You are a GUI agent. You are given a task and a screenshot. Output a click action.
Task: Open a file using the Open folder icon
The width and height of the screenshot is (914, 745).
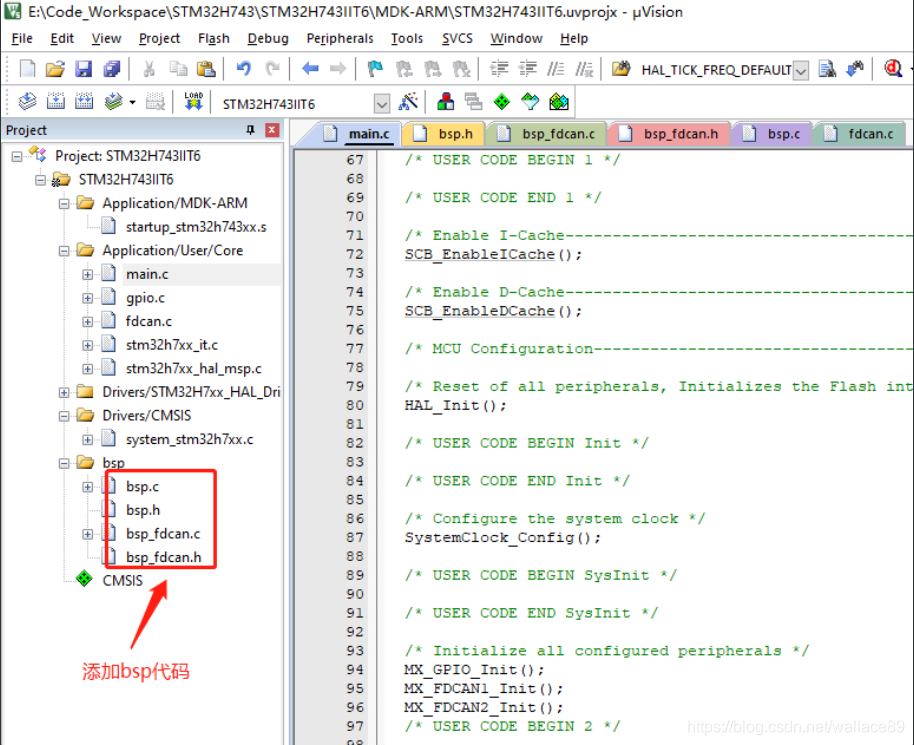pos(55,69)
